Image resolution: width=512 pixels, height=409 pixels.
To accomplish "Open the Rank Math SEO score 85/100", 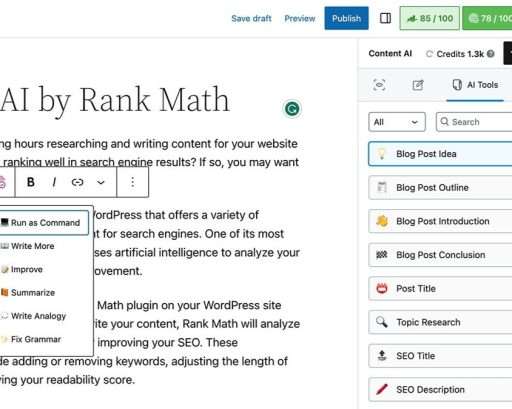I will point(429,18).
